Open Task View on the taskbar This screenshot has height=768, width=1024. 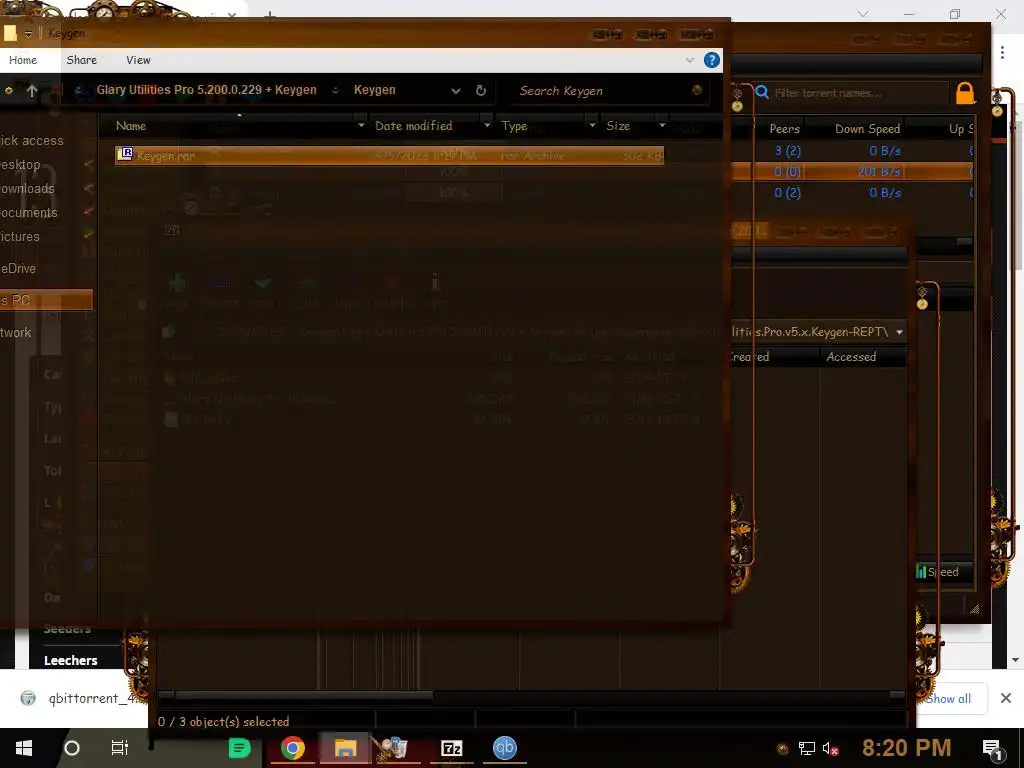click(120, 748)
